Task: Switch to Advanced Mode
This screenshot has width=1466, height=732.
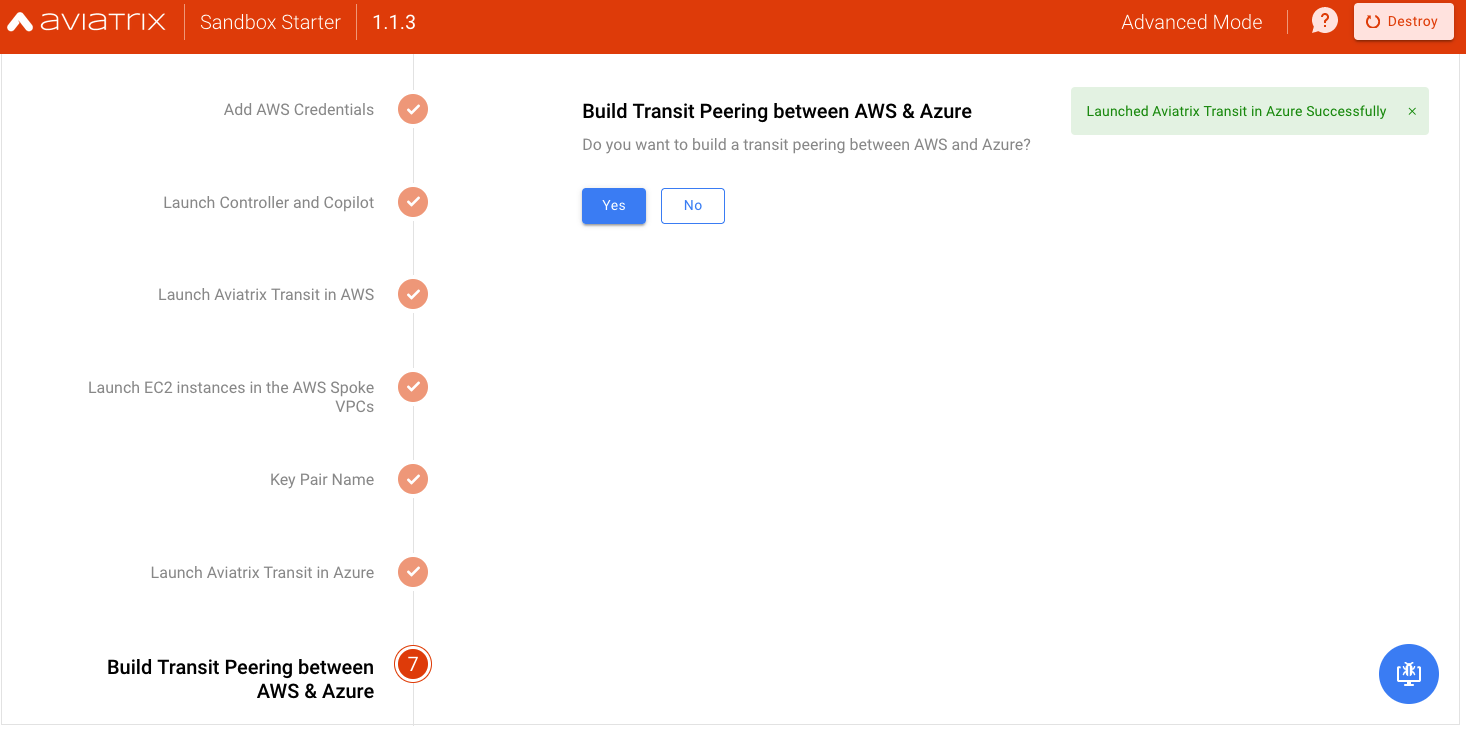Action: point(1191,22)
